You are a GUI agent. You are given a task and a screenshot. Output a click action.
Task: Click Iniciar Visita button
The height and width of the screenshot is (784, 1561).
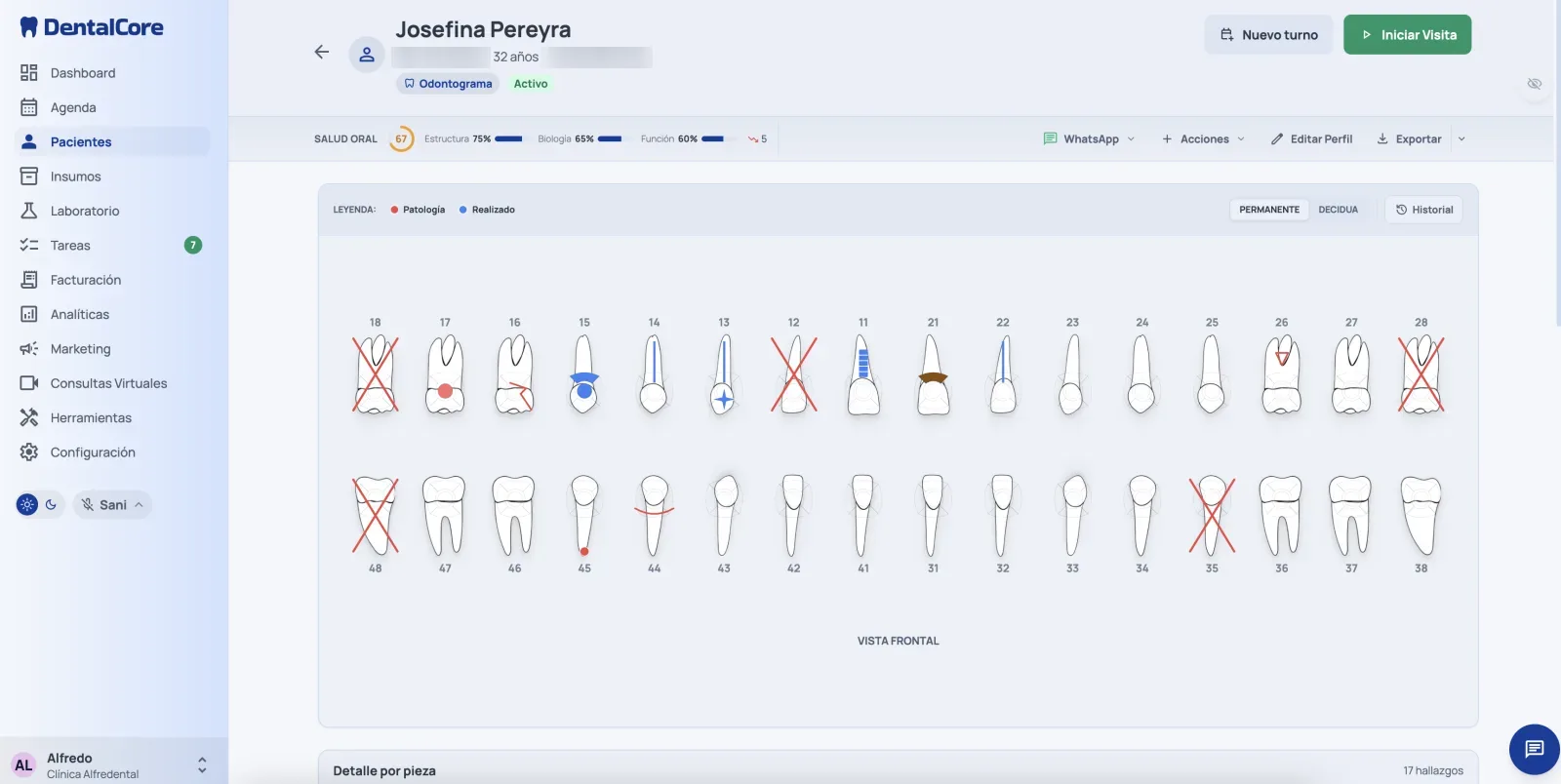click(1407, 35)
